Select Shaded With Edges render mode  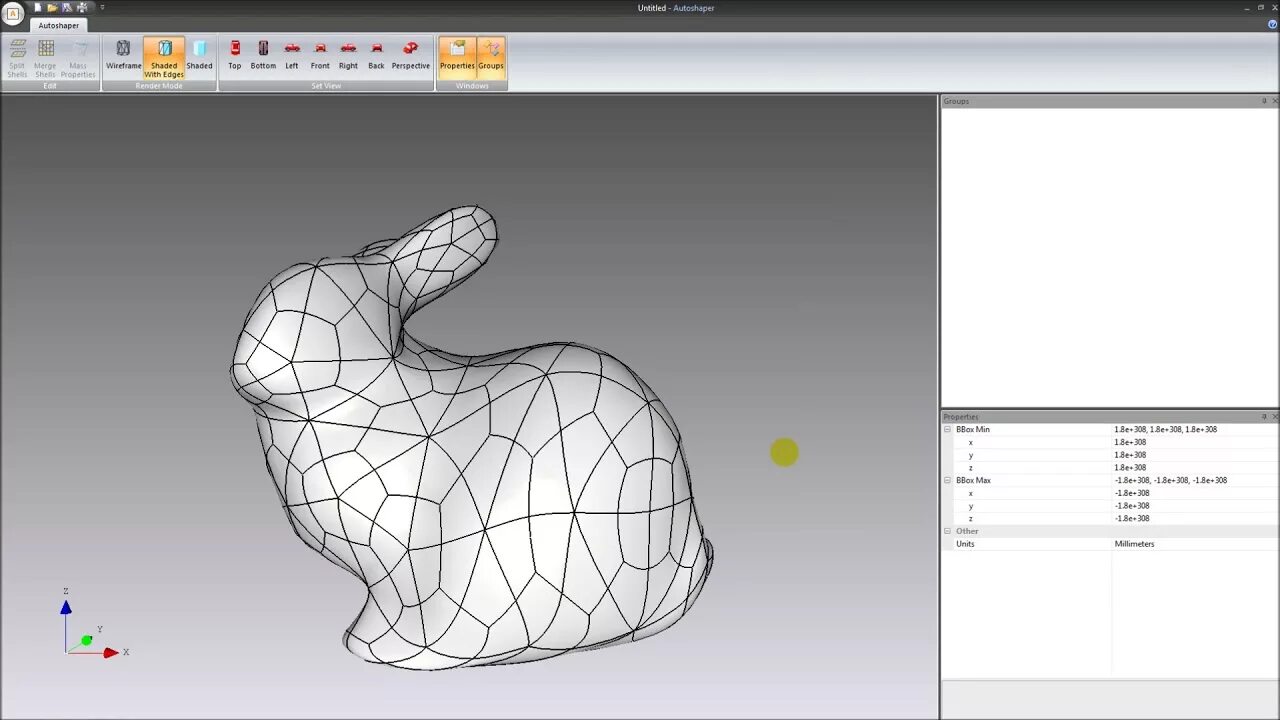click(164, 58)
